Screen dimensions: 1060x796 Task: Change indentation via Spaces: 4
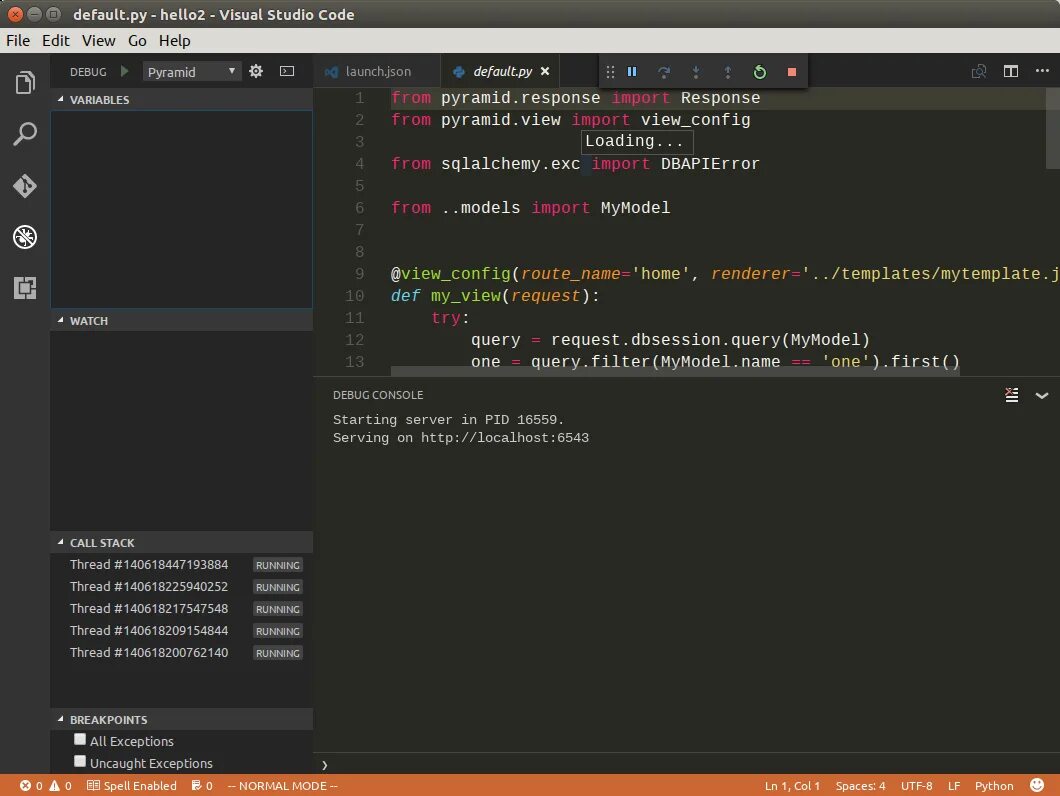pyautogui.click(x=860, y=785)
